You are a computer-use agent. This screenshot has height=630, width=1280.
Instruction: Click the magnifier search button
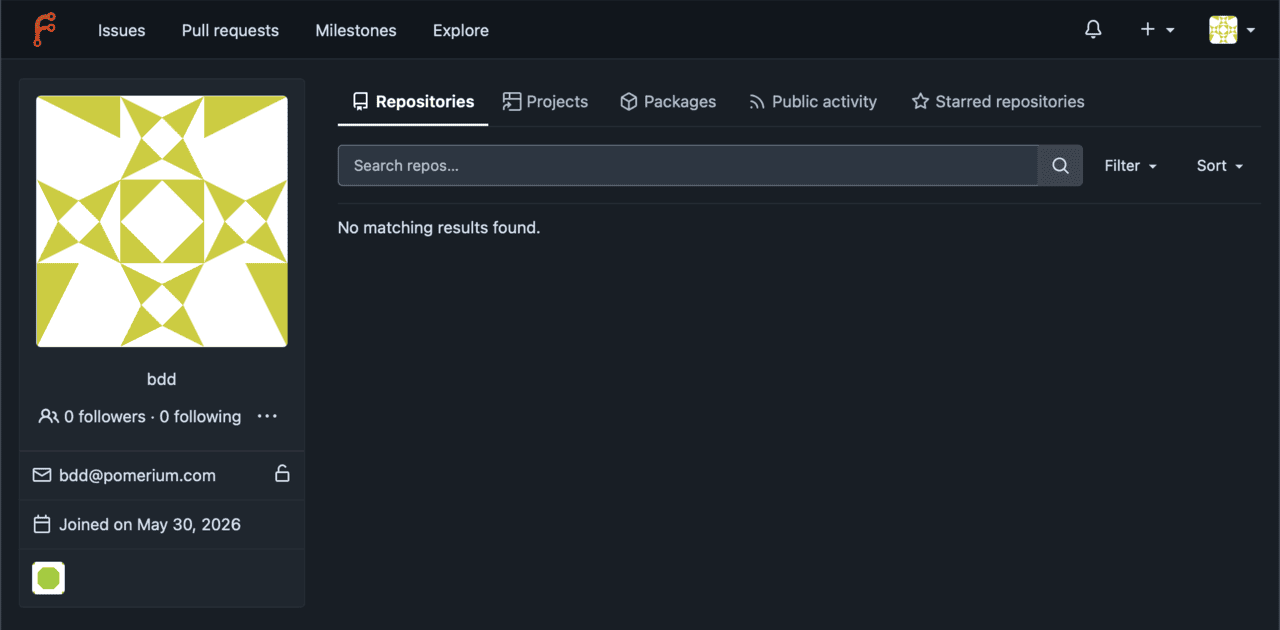click(1061, 166)
